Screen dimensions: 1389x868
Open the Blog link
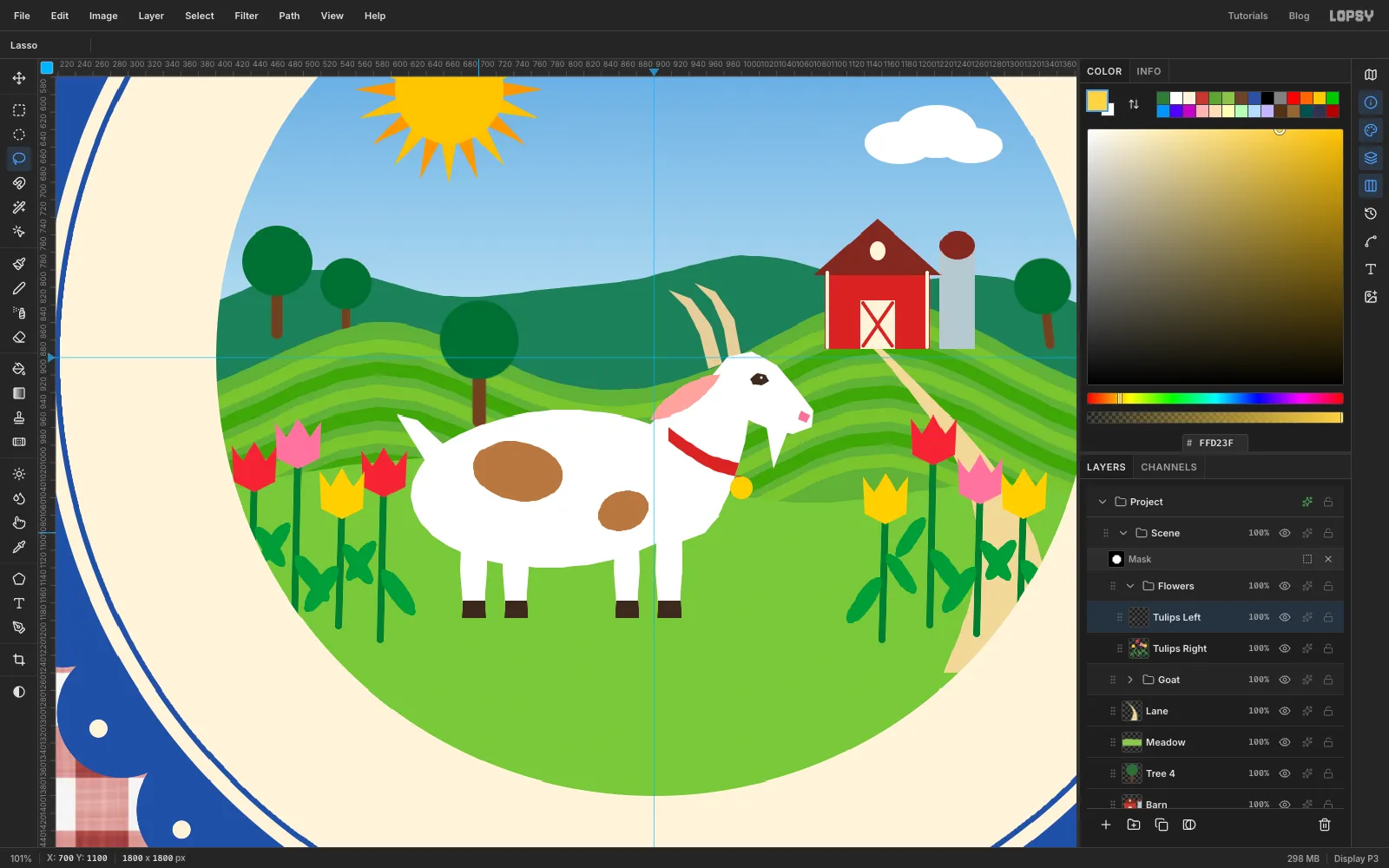point(1299,16)
